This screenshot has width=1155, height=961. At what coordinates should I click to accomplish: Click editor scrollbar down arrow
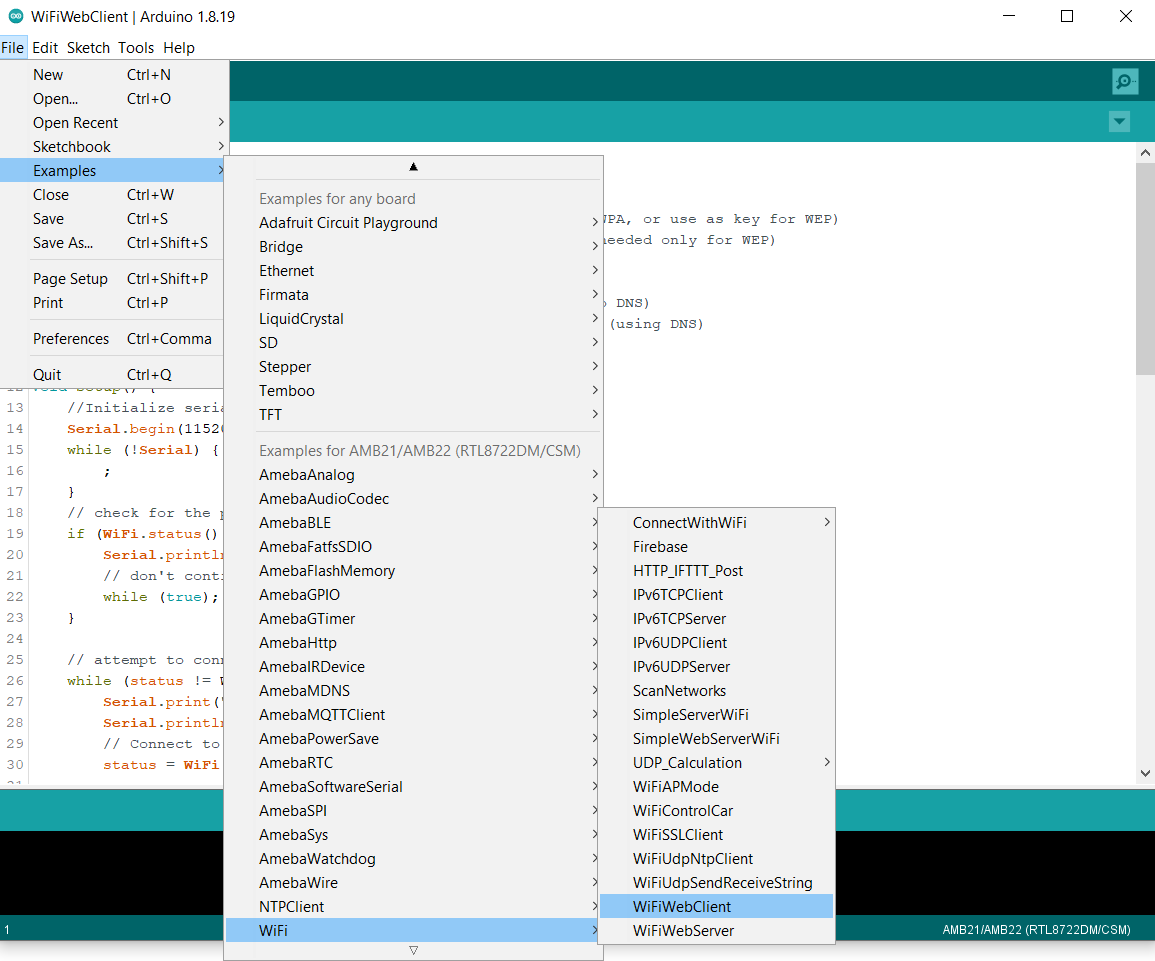click(x=1145, y=773)
